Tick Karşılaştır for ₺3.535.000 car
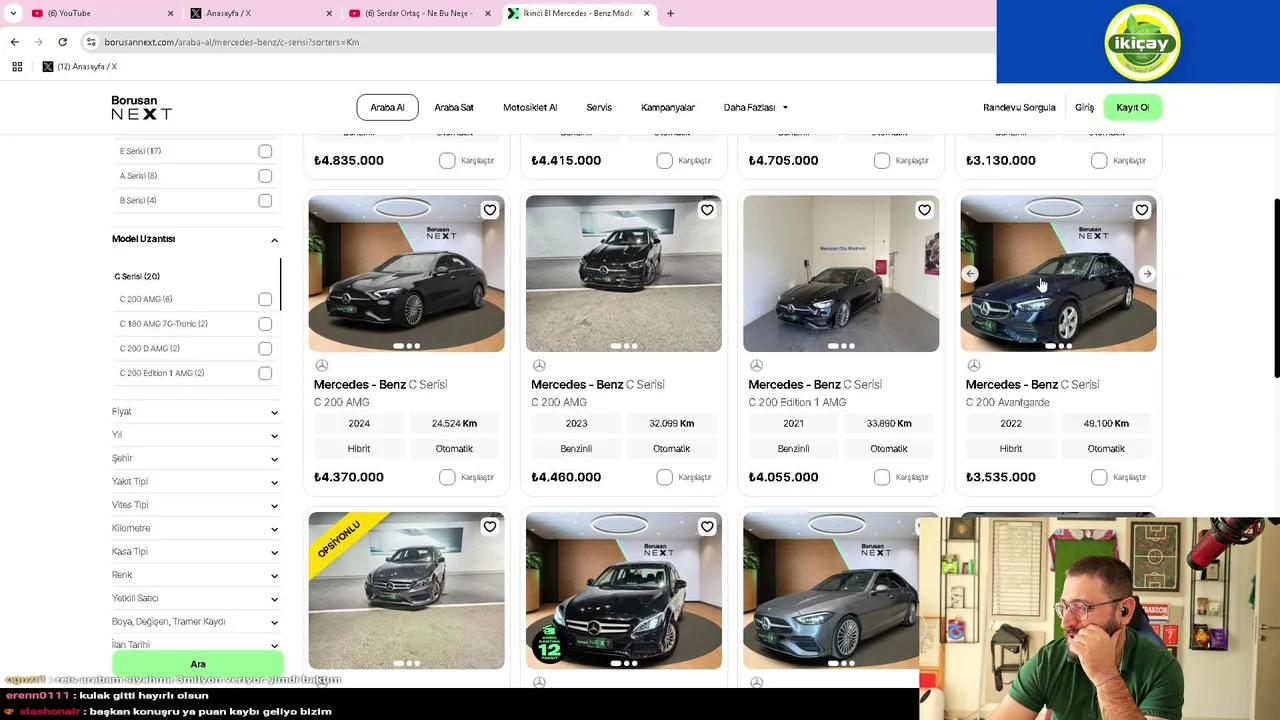This screenshot has width=1280, height=720. 1099,477
